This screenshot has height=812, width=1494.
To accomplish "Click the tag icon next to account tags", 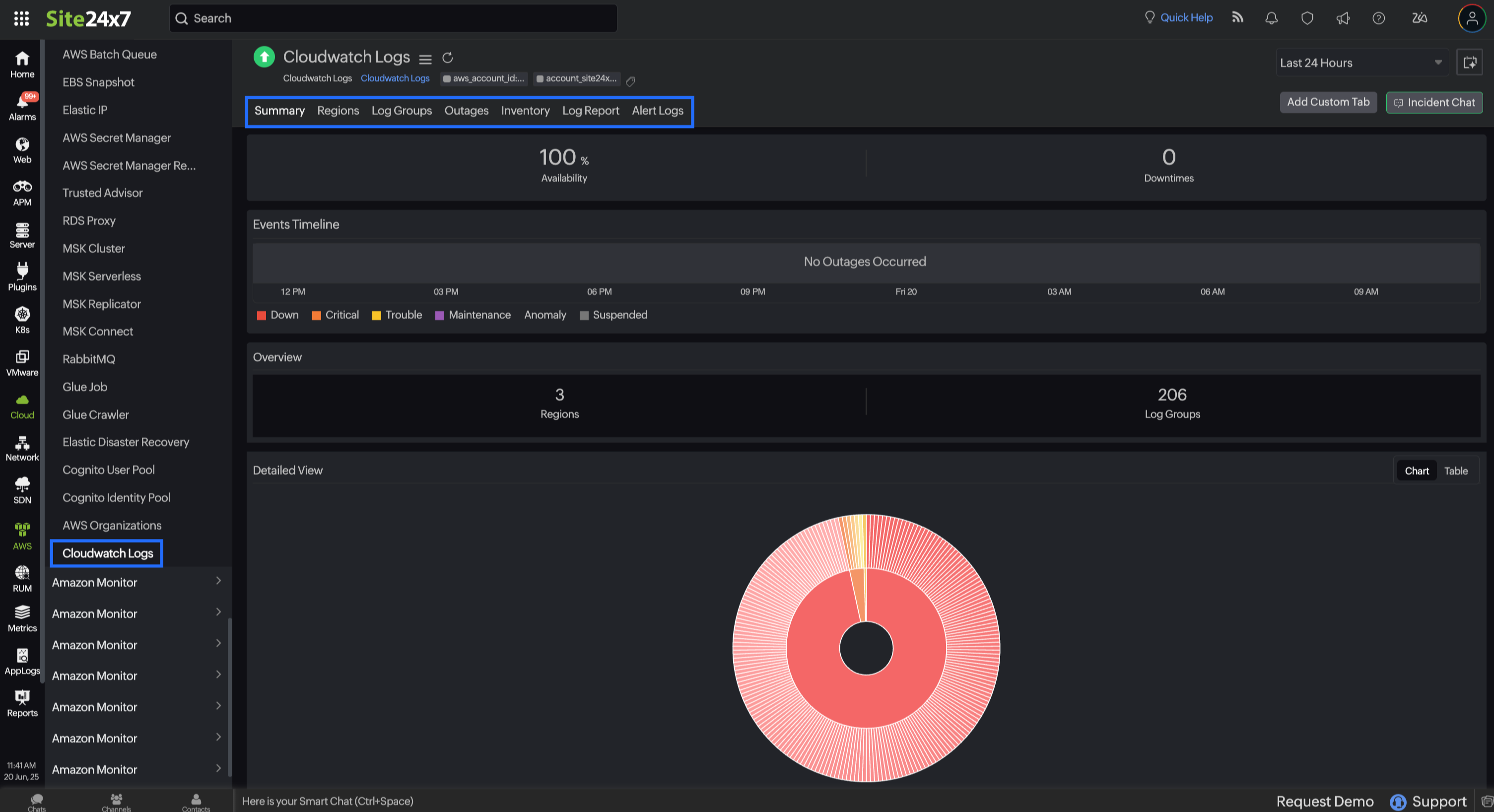I will (630, 81).
